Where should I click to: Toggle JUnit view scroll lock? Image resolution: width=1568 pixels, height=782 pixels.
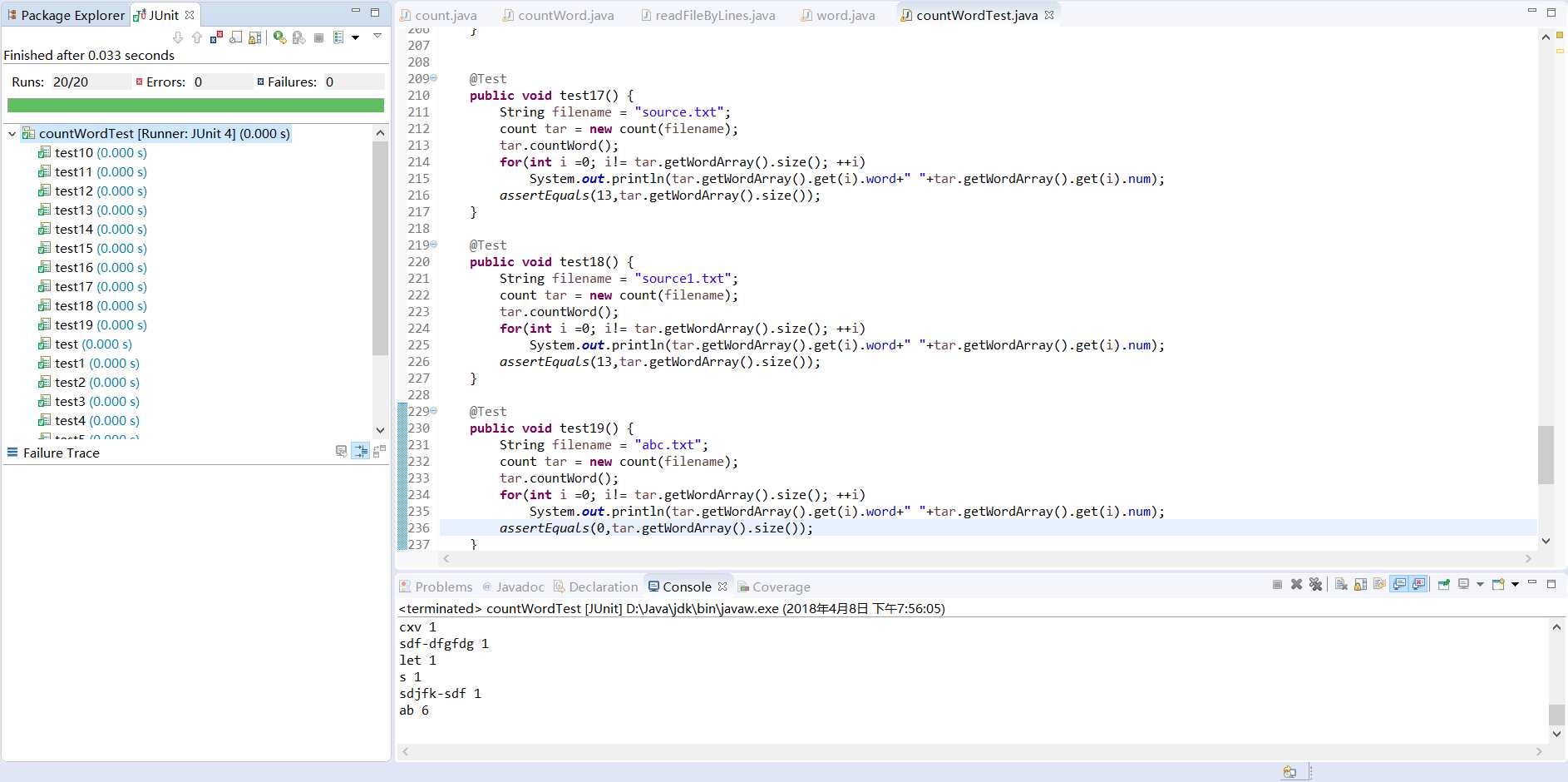(x=255, y=37)
